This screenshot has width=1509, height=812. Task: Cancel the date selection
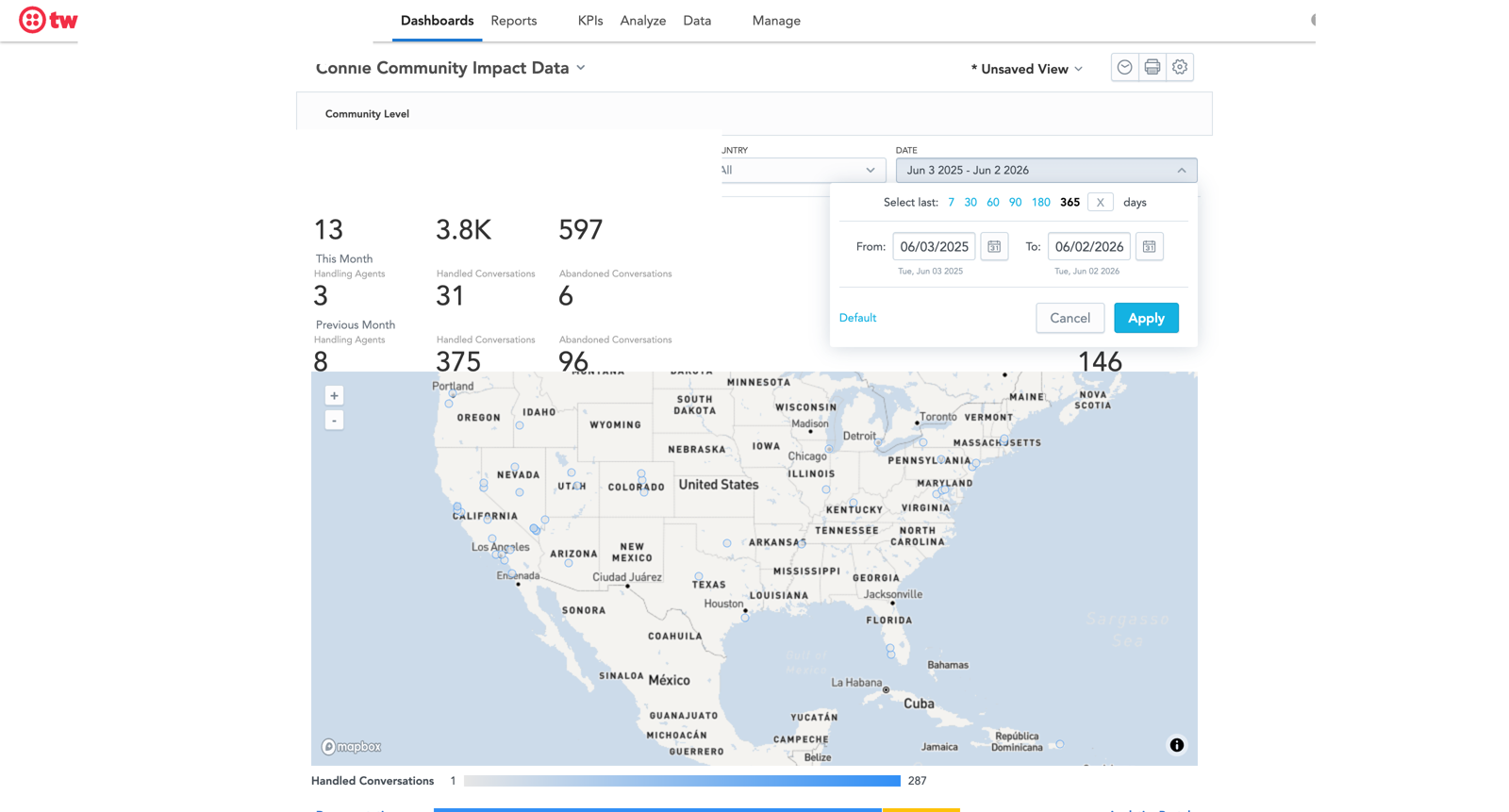(1070, 318)
